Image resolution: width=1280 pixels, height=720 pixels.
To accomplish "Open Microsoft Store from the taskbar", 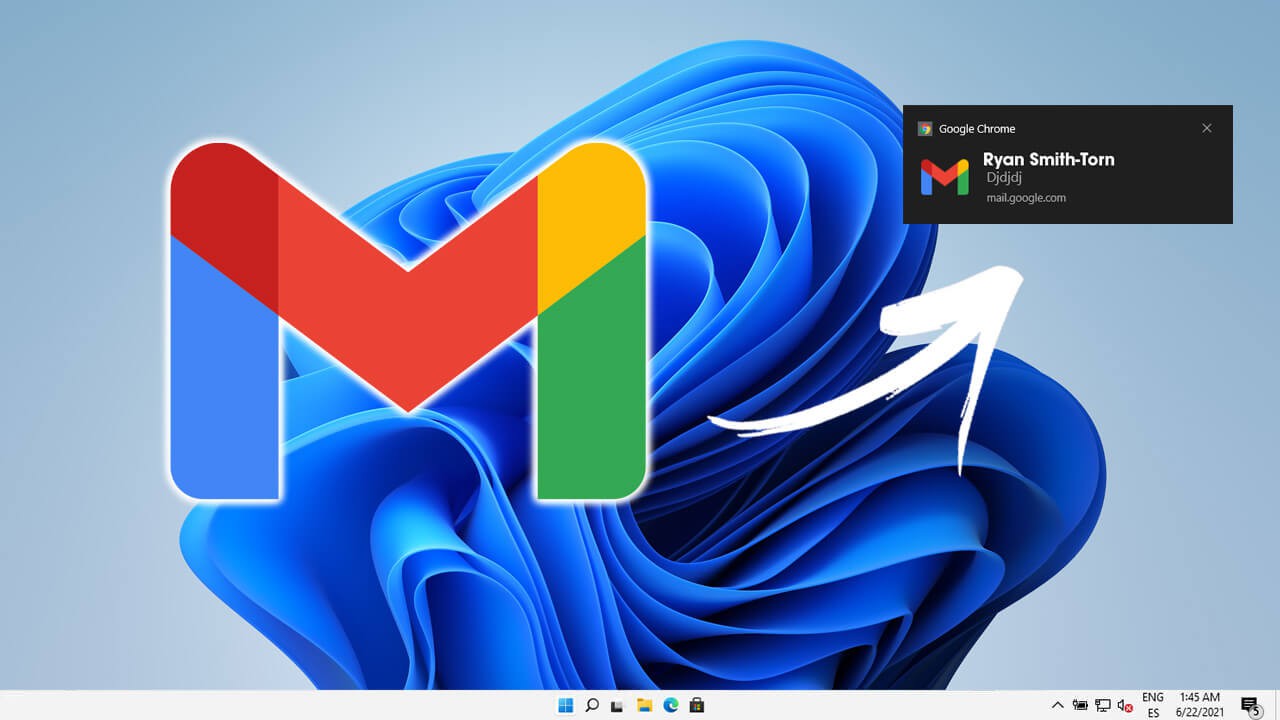I will (x=697, y=706).
